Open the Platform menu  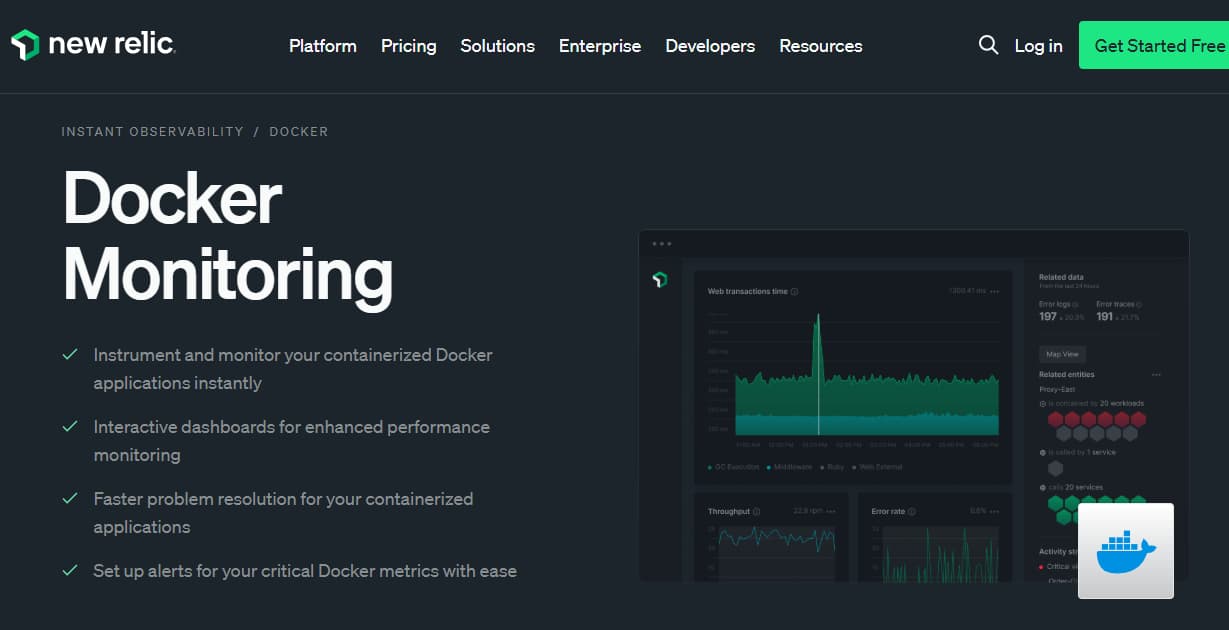point(322,45)
